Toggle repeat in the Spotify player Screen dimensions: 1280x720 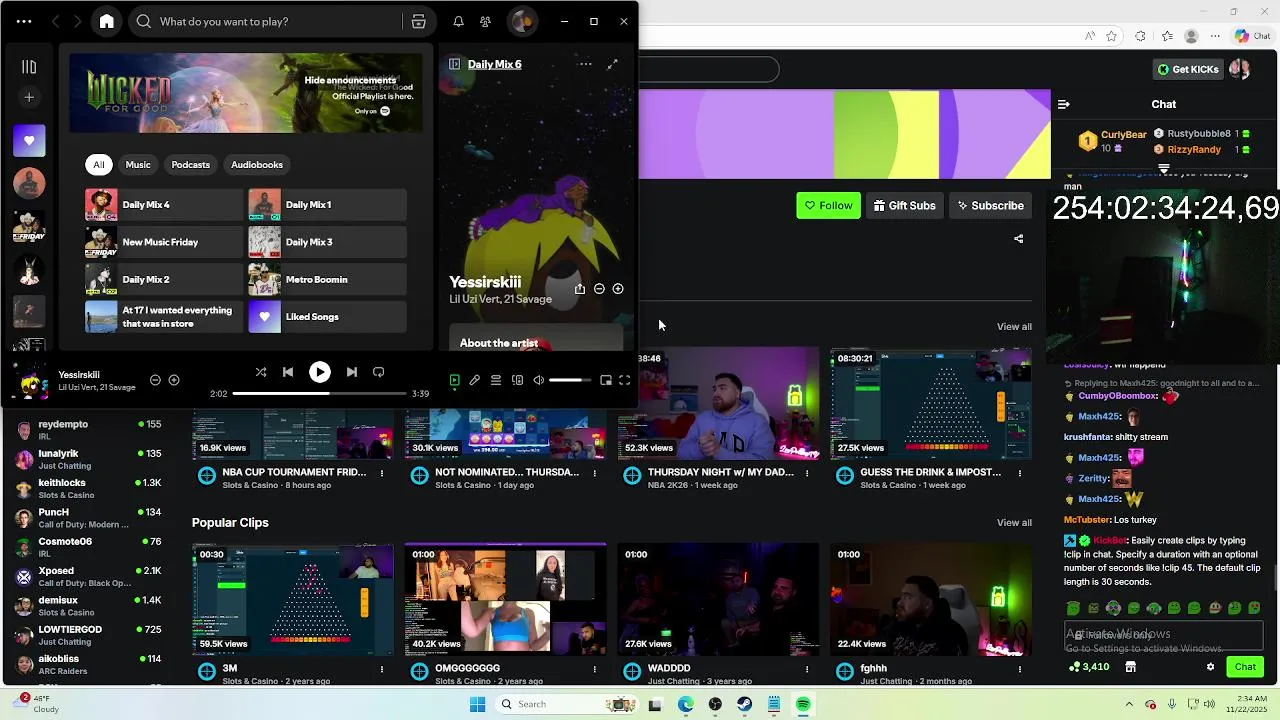[x=378, y=372]
